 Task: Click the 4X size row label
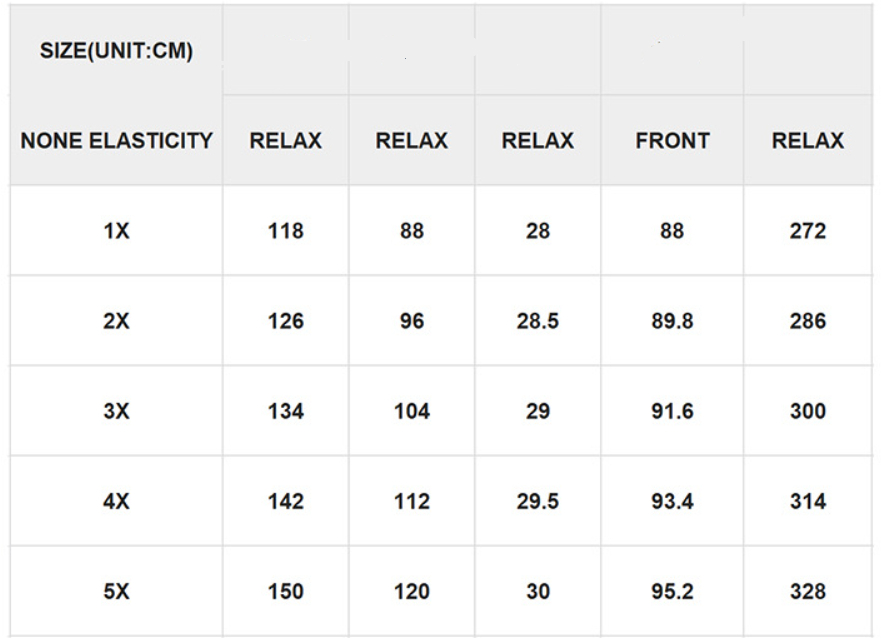point(116,501)
